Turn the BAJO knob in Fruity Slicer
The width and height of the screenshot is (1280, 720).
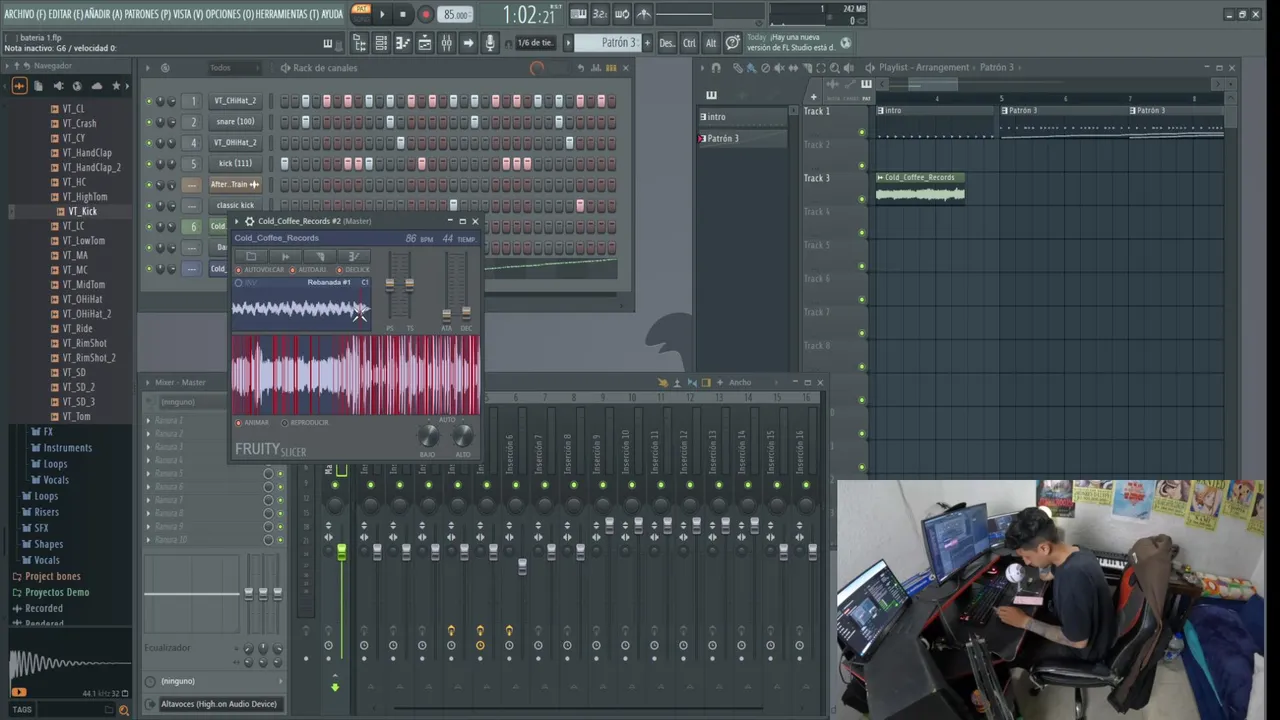pyautogui.click(x=428, y=435)
